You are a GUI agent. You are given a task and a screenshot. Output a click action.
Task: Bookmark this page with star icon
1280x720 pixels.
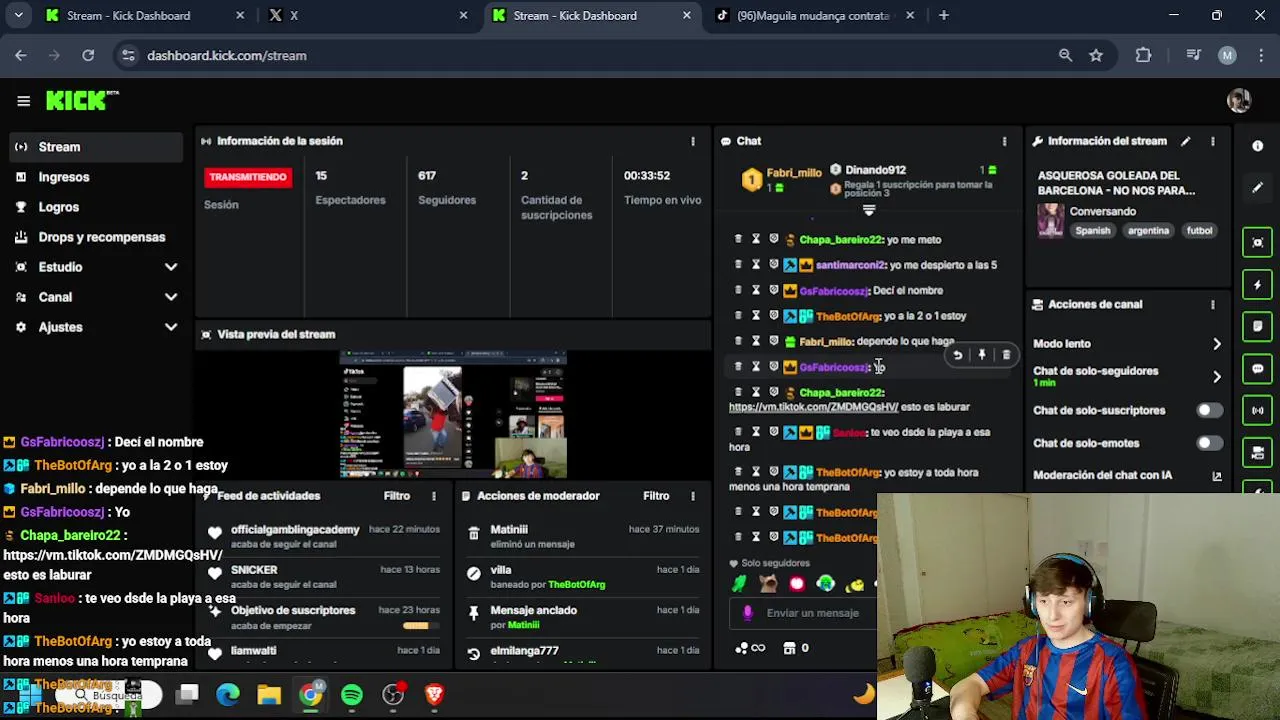click(1096, 56)
